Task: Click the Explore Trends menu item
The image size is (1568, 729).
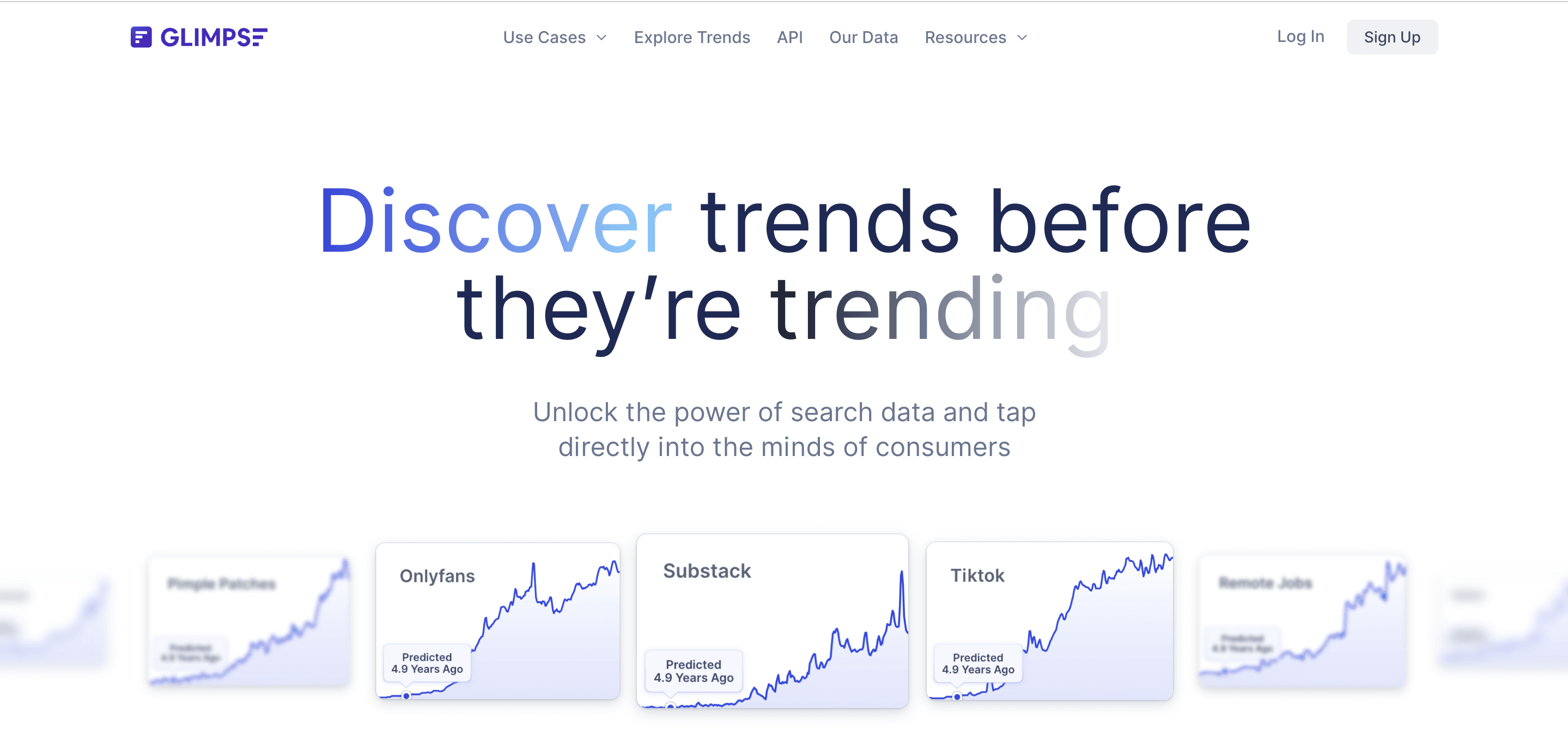Action: coord(693,37)
